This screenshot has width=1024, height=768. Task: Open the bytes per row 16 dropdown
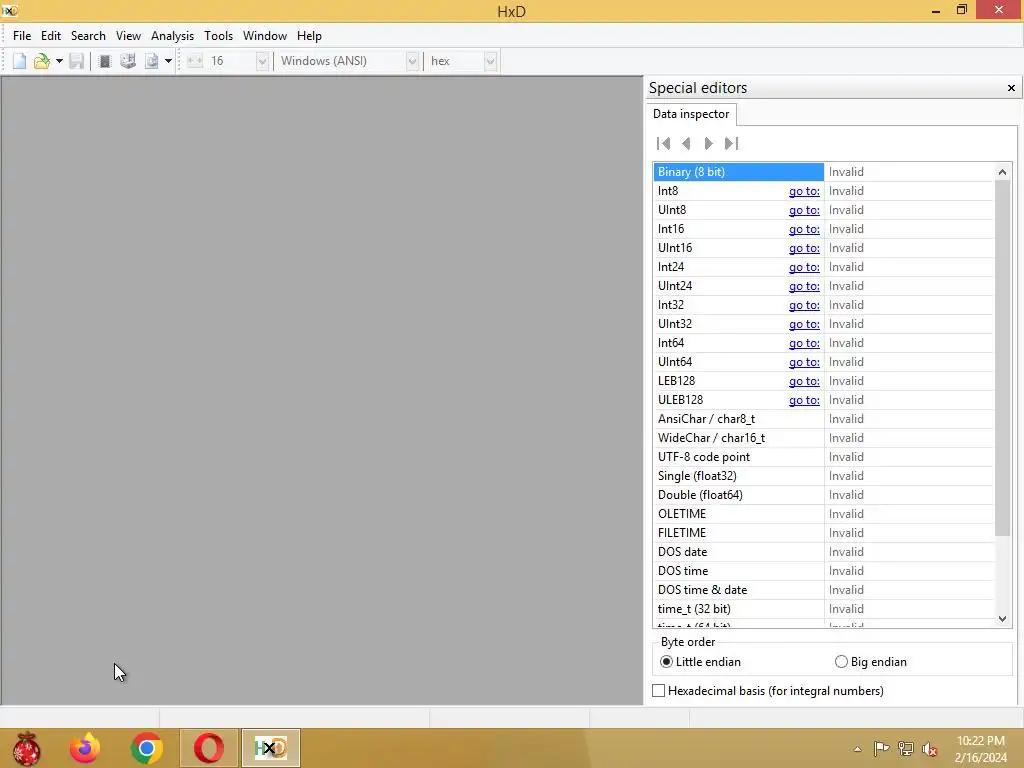click(x=262, y=61)
